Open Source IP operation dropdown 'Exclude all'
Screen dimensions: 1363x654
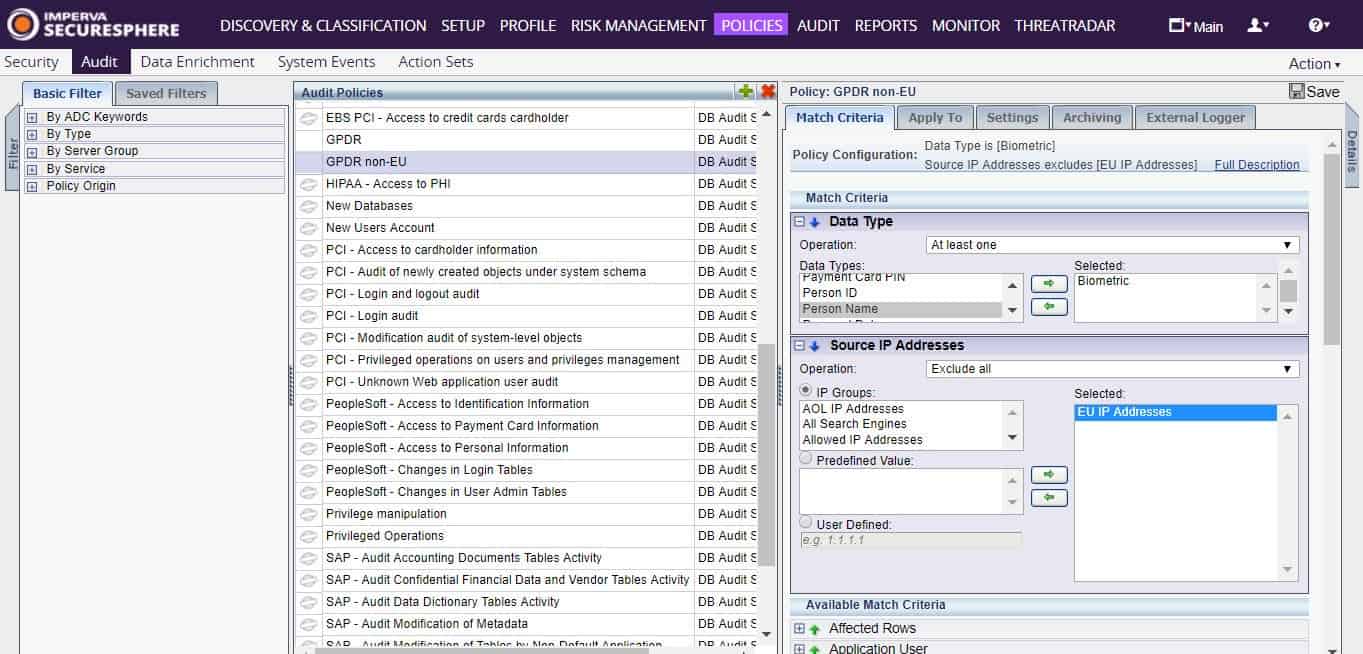click(x=1113, y=369)
